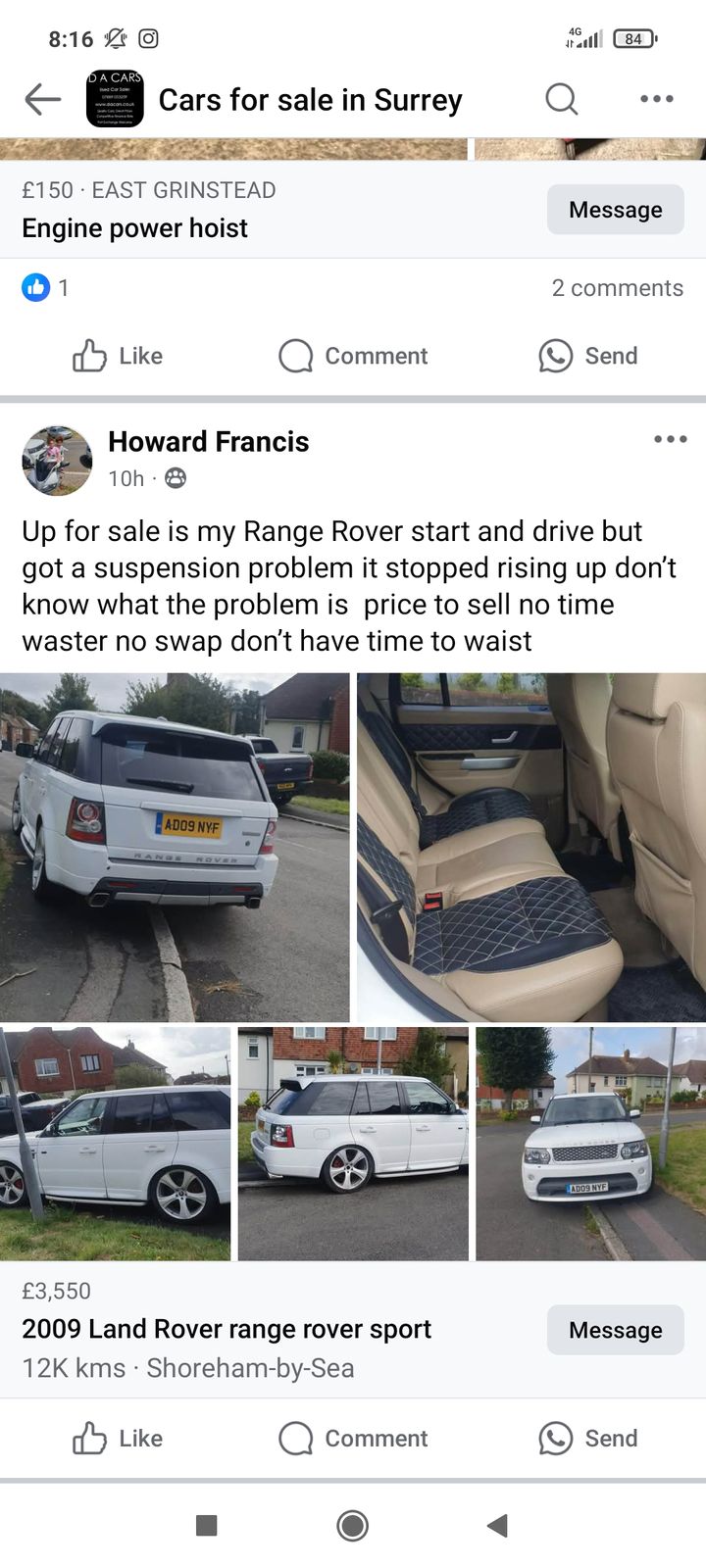Open the D A Cars group avatar

[x=115, y=99]
